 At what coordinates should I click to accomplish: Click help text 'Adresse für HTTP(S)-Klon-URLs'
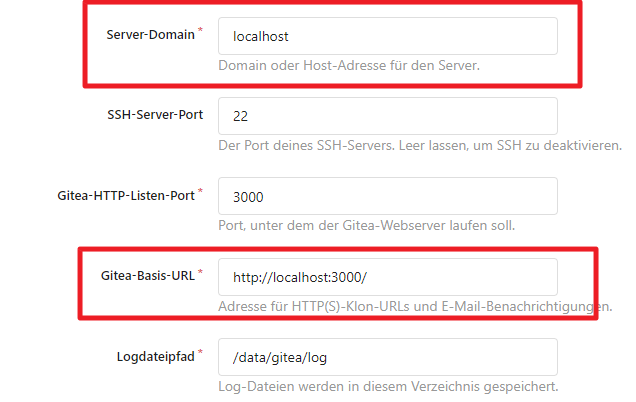pos(314,306)
